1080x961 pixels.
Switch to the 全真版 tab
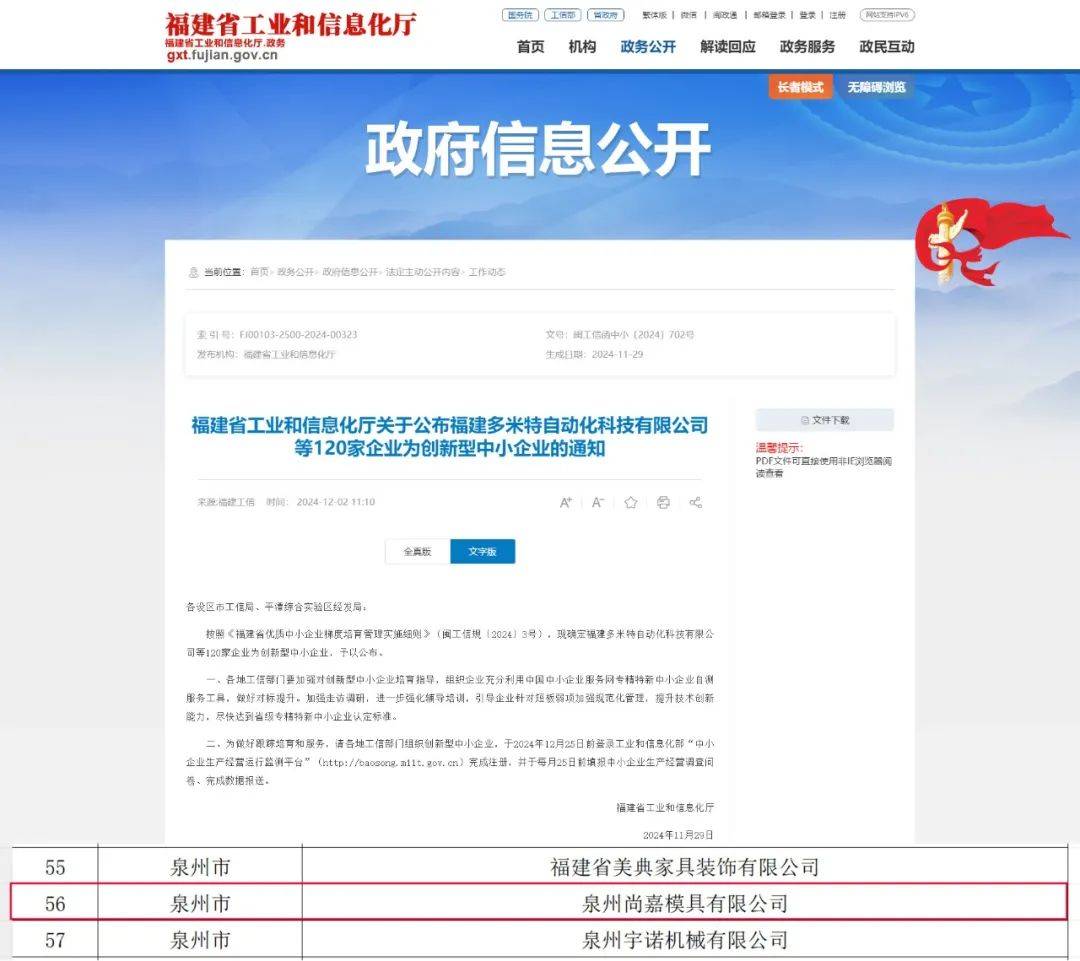click(x=417, y=551)
